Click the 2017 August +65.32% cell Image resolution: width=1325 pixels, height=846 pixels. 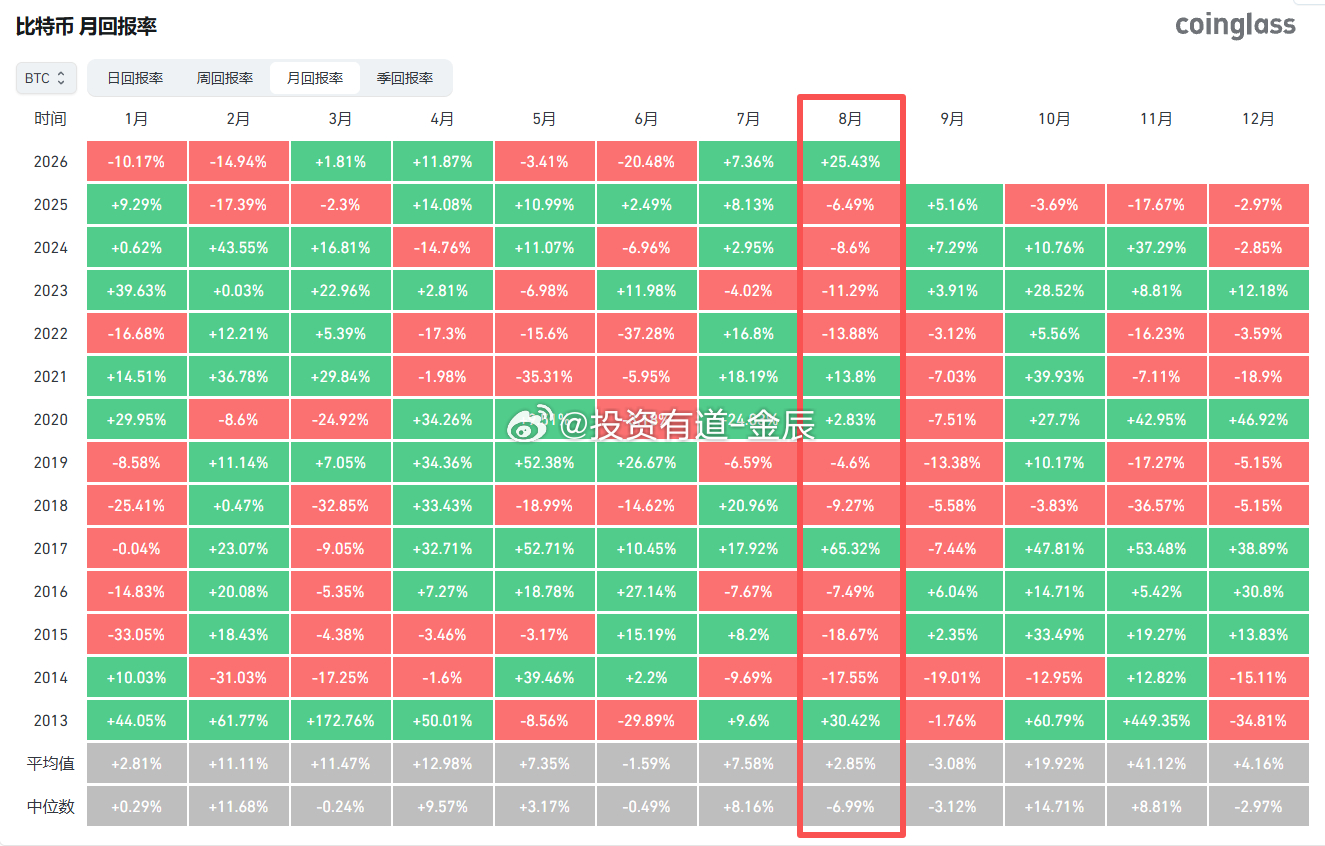coord(850,548)
